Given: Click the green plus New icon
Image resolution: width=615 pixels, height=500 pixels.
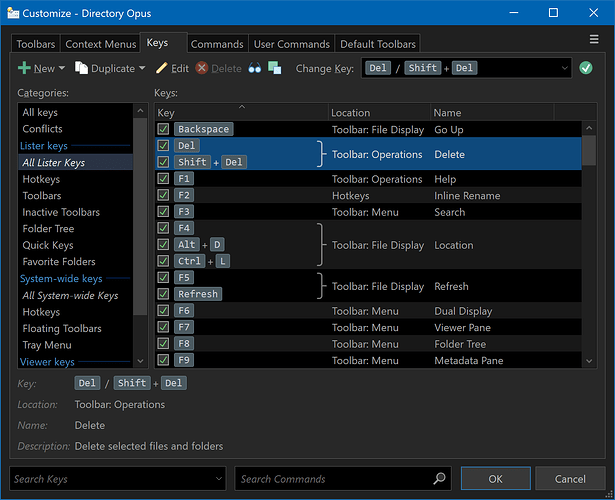Looking at the screenshot, I should 24,68.
